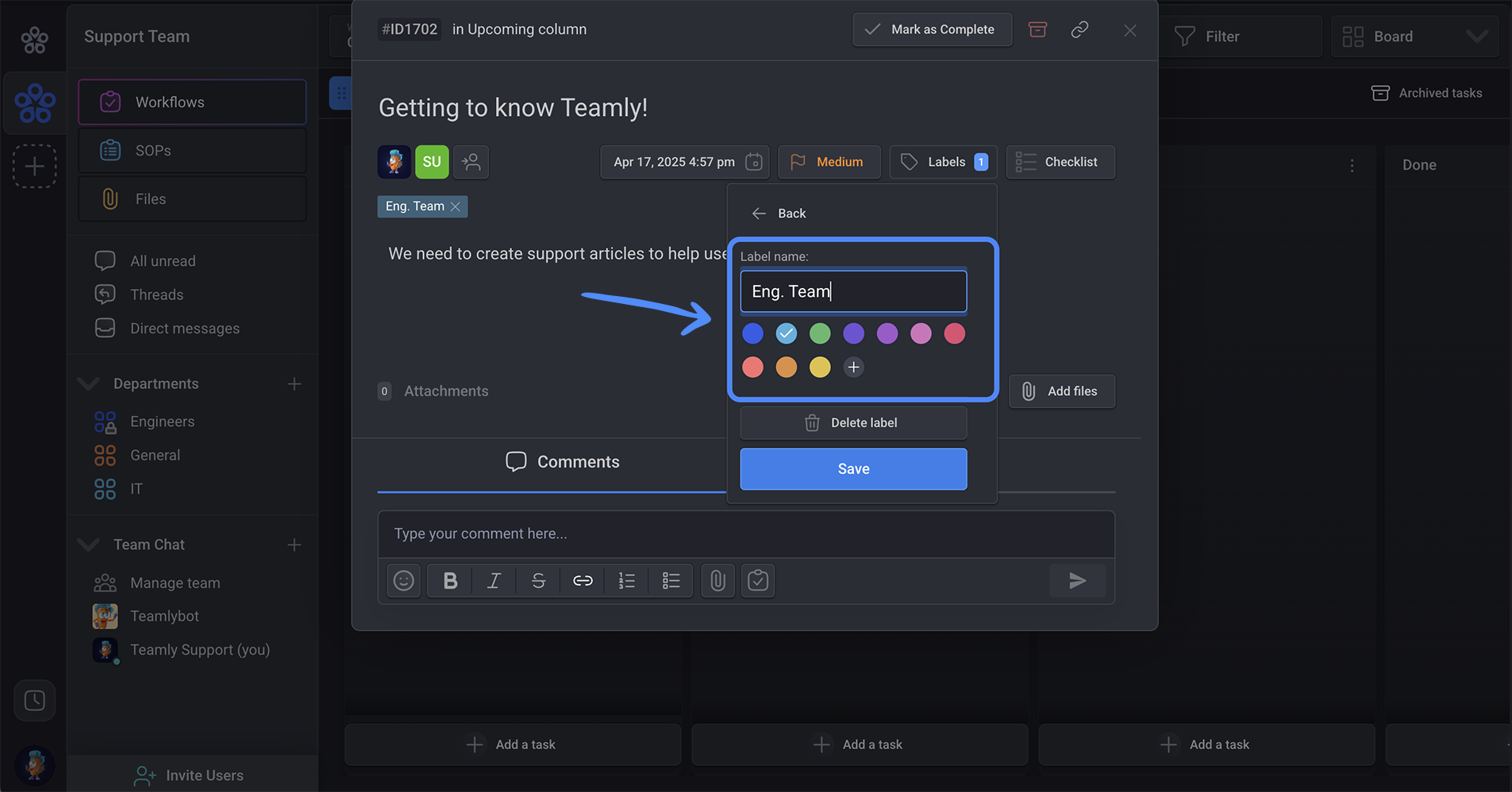Toggle bulleted list in comment

[x=671, y=581]
